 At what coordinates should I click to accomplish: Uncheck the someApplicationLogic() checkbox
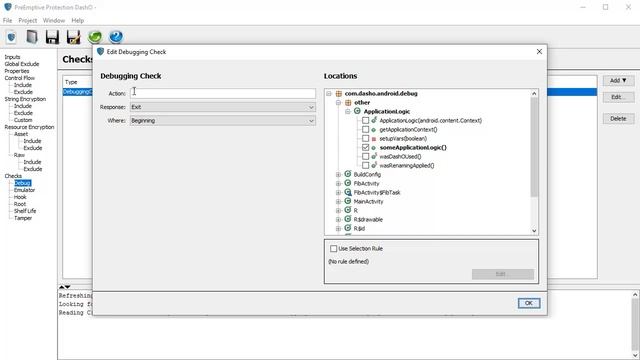pyautogui.click(x=365, y=147)
